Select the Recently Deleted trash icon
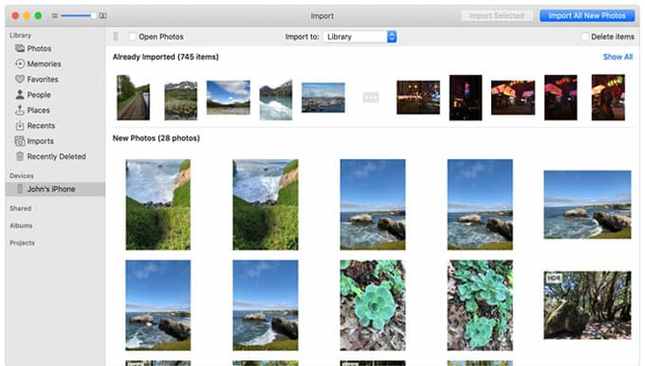The width and height of the screenshot is (645, 366). pyautogui.click(x=20, y=156)
